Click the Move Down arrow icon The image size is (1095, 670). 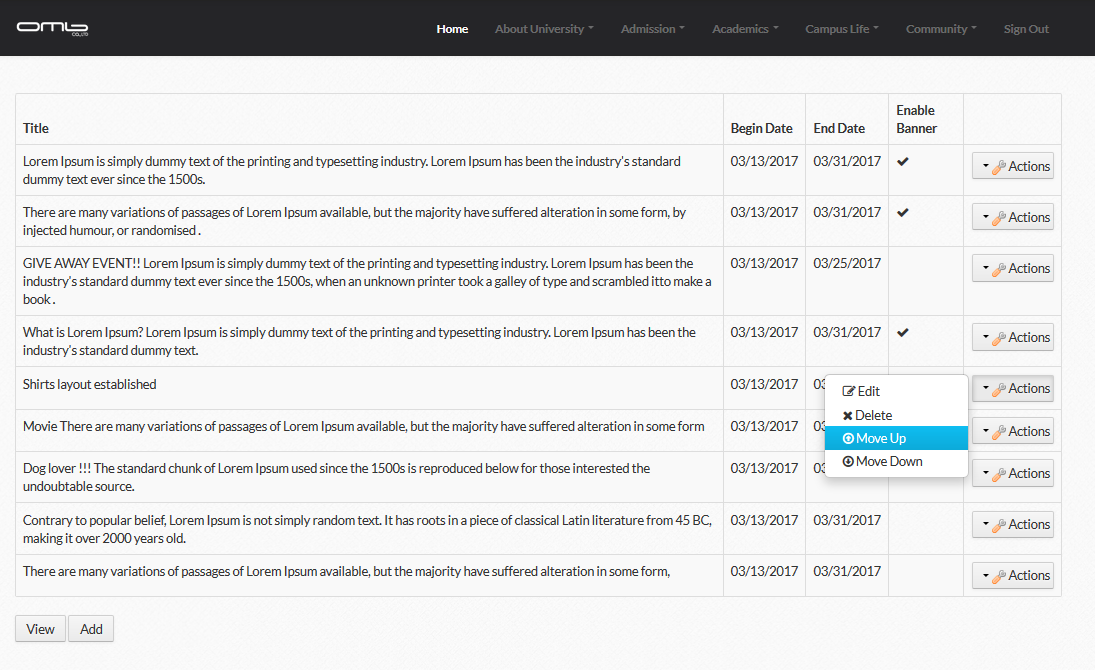[x=848, y=462]
